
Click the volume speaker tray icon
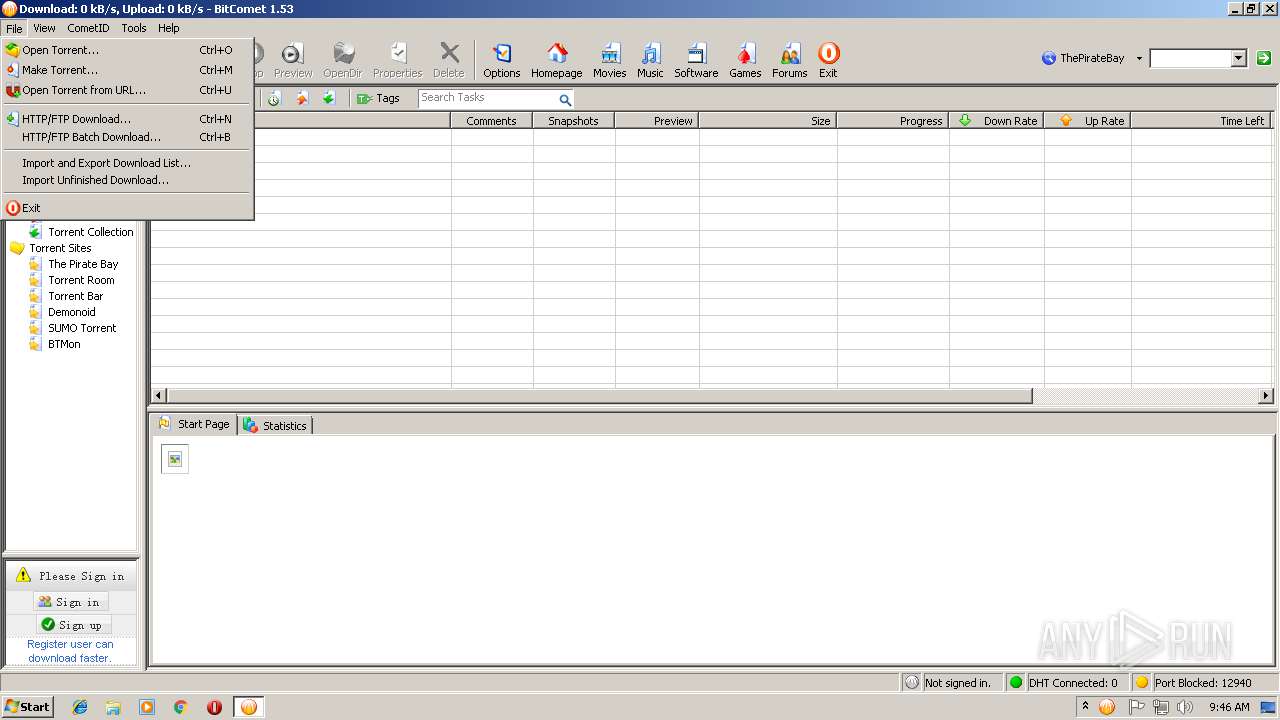pyautogui.click(x=1185, y=707)
